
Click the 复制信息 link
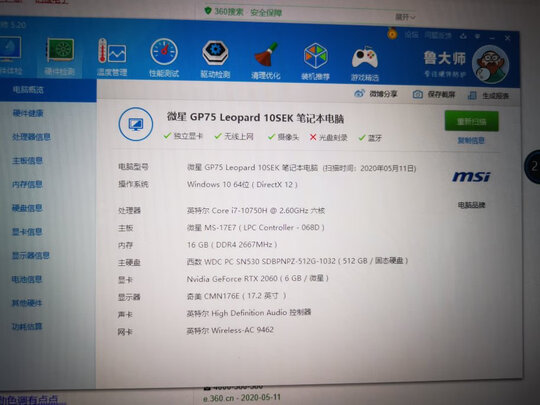coord(471,141)
